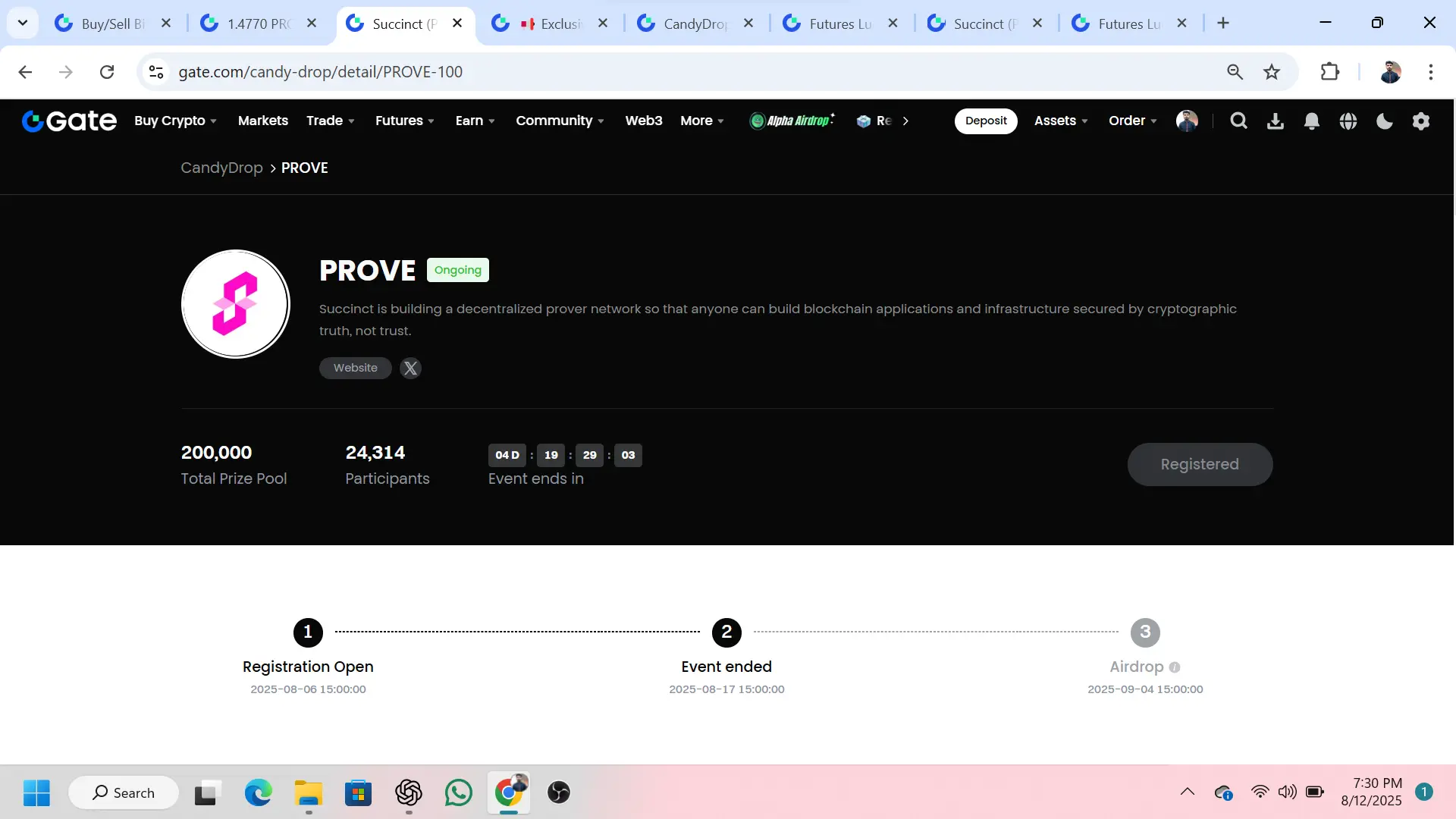The image size is (1456, 819).
Task: Close the active Succinct tab
Action: [x=457, y=24]
